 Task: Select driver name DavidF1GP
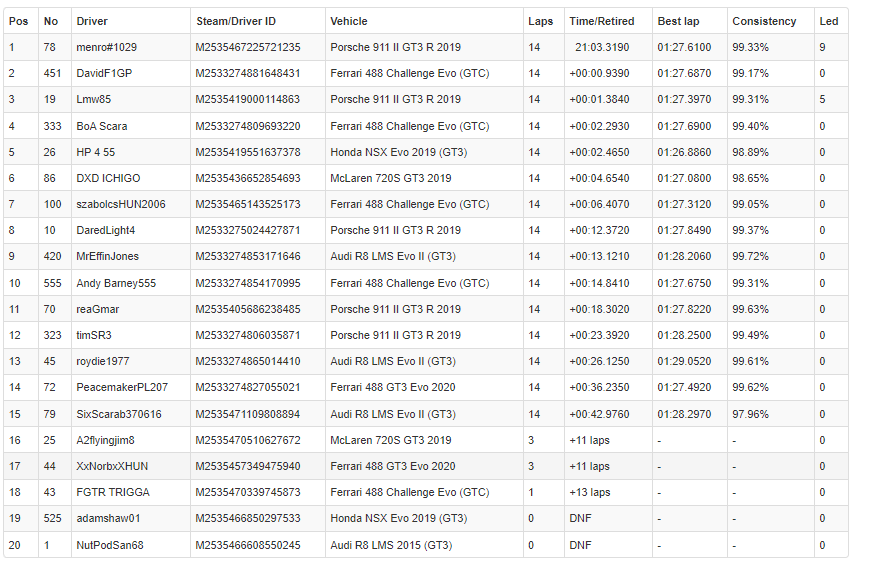[x=104, y=73]
